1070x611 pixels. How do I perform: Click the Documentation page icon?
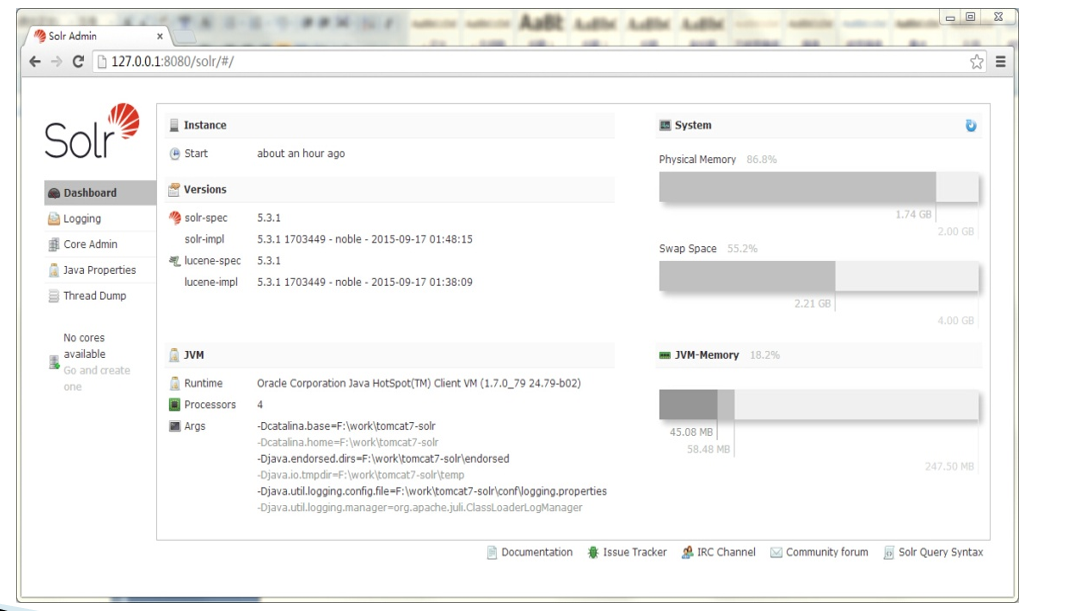tap(491, 552)
